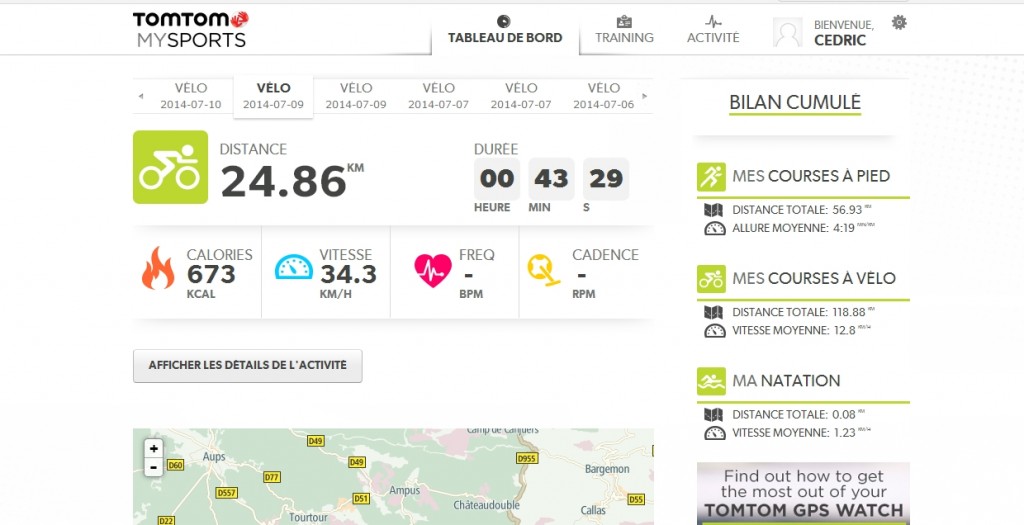Zoom in the map with plus button

(x=153, y=449)
